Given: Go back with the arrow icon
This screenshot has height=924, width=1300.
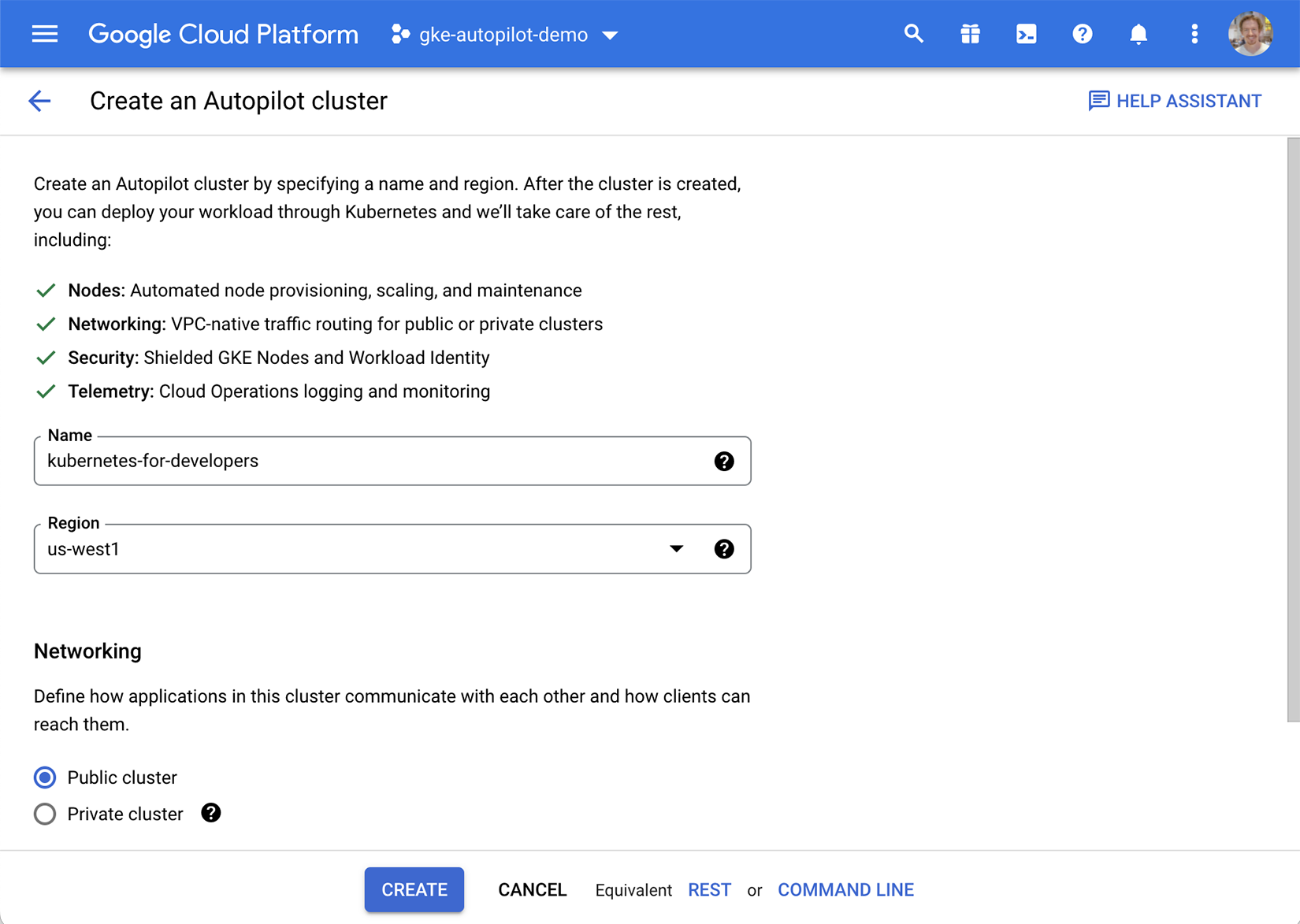Looking at the screenshot, I should pos(39,101).
